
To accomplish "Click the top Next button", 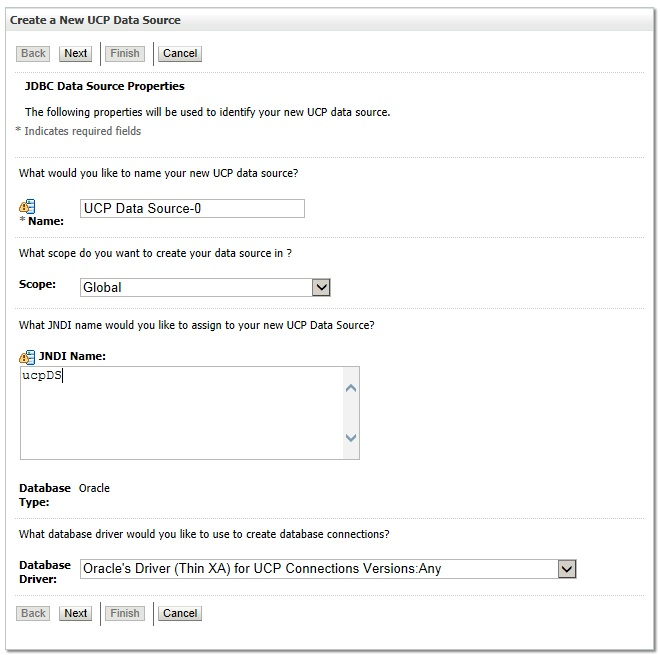I will click(76, 53).
